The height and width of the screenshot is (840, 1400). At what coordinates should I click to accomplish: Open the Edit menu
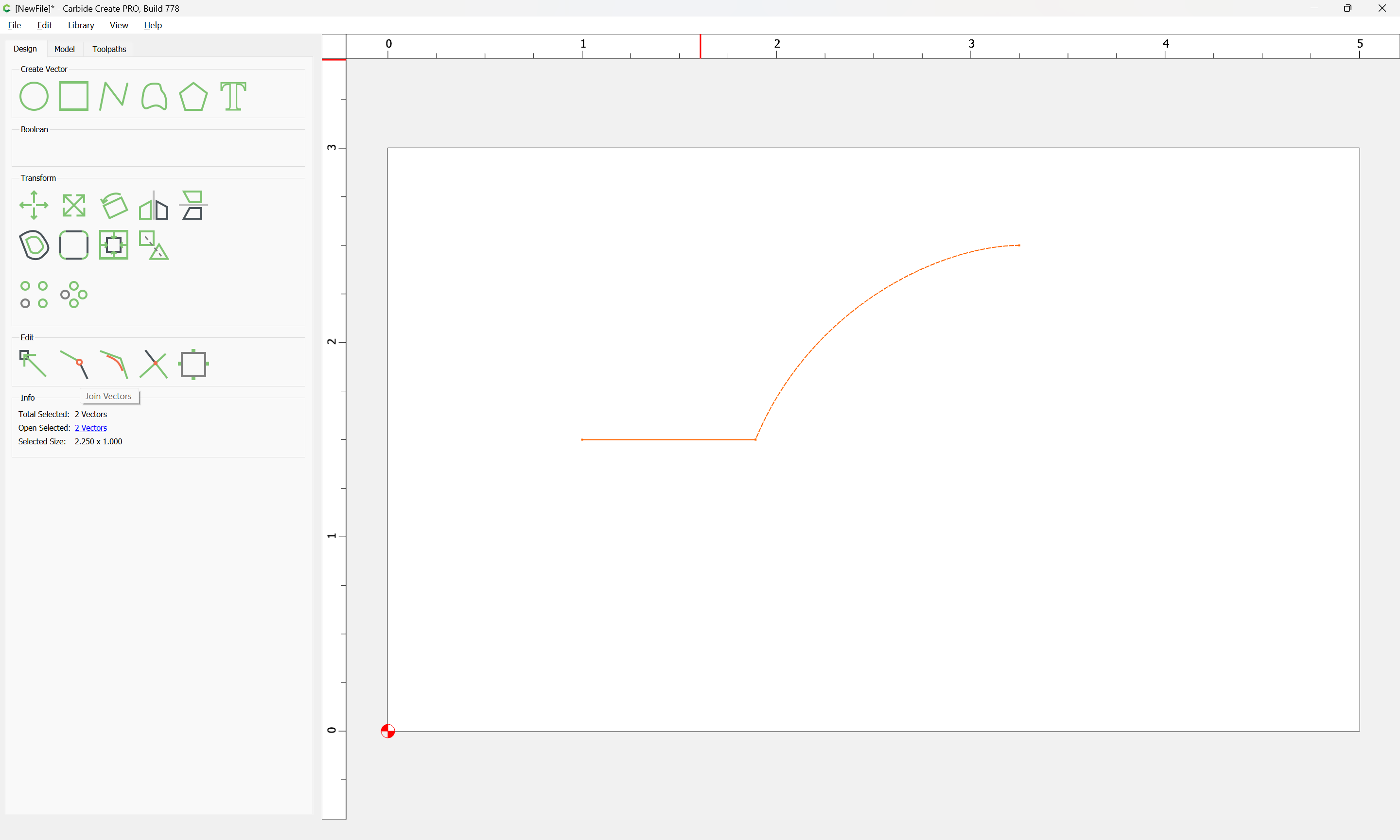click(x=45, y=25)
